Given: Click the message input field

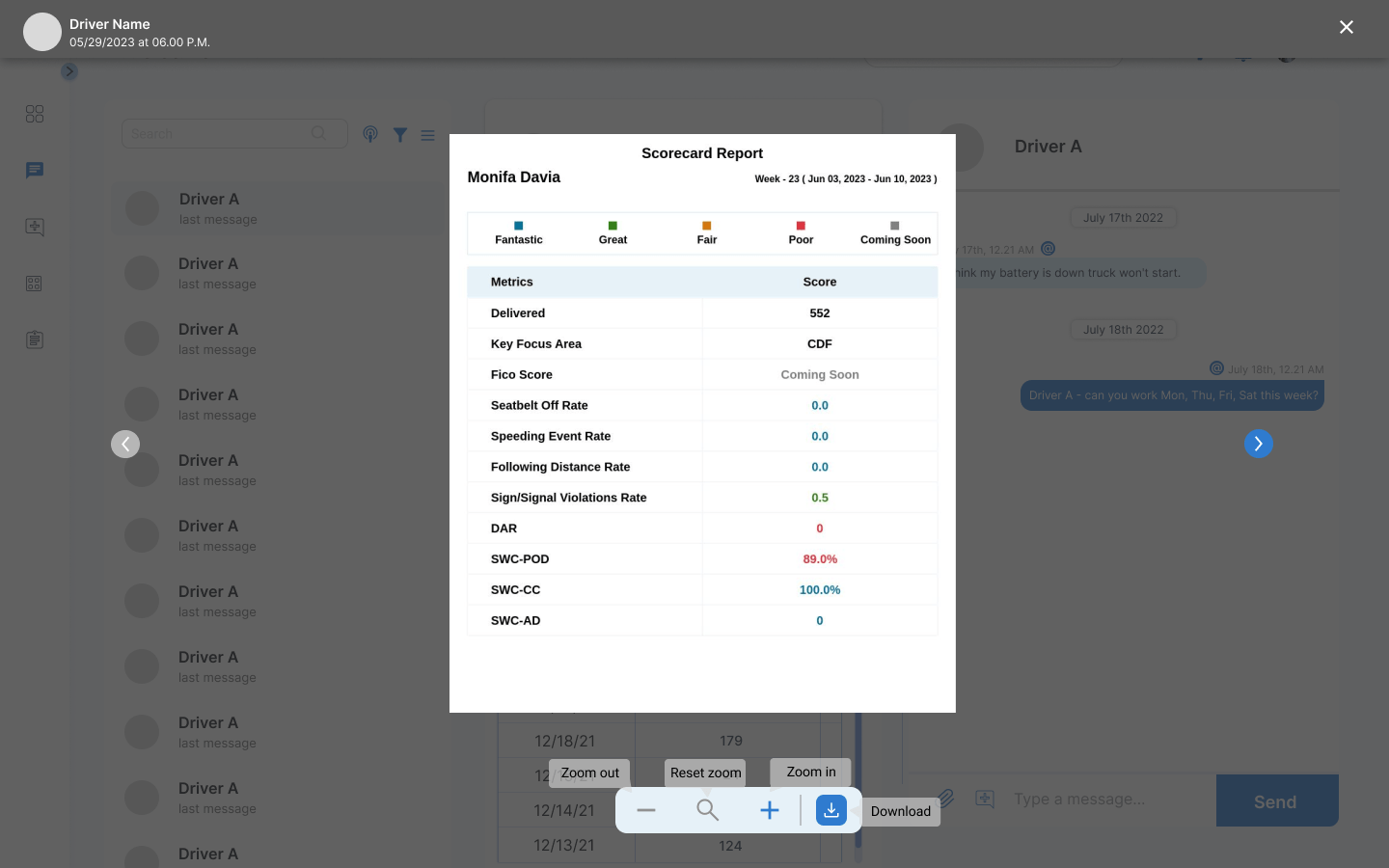Looking at the screenshot, I should tap(1100, 800).
